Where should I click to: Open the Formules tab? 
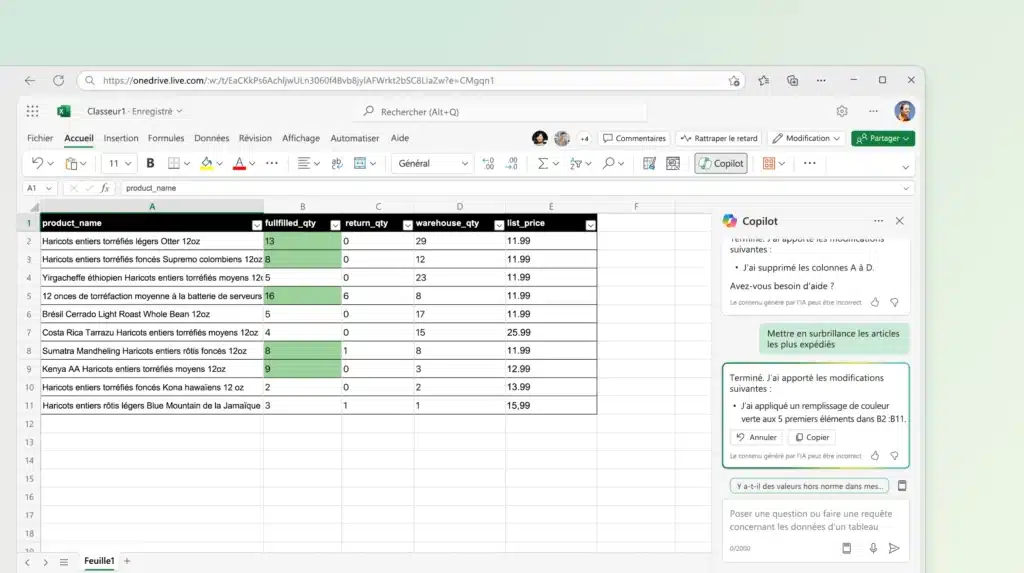pos(166,138)
